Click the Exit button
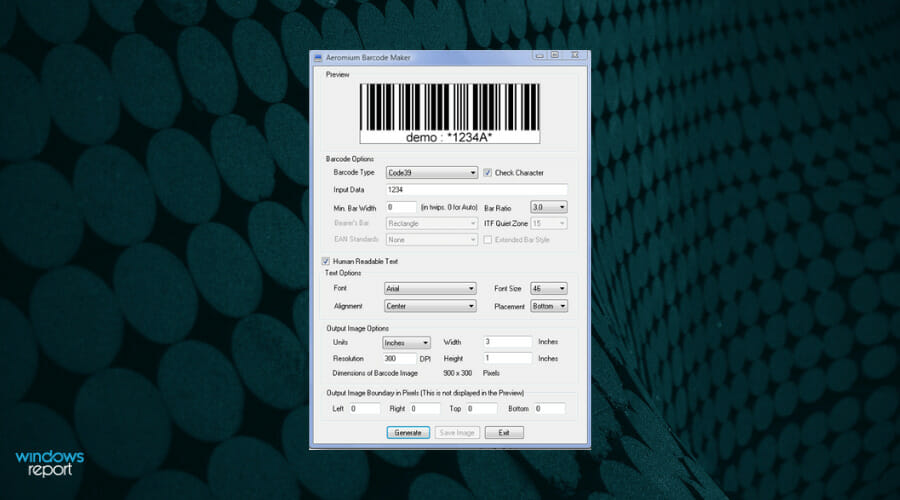 point(504,433)
